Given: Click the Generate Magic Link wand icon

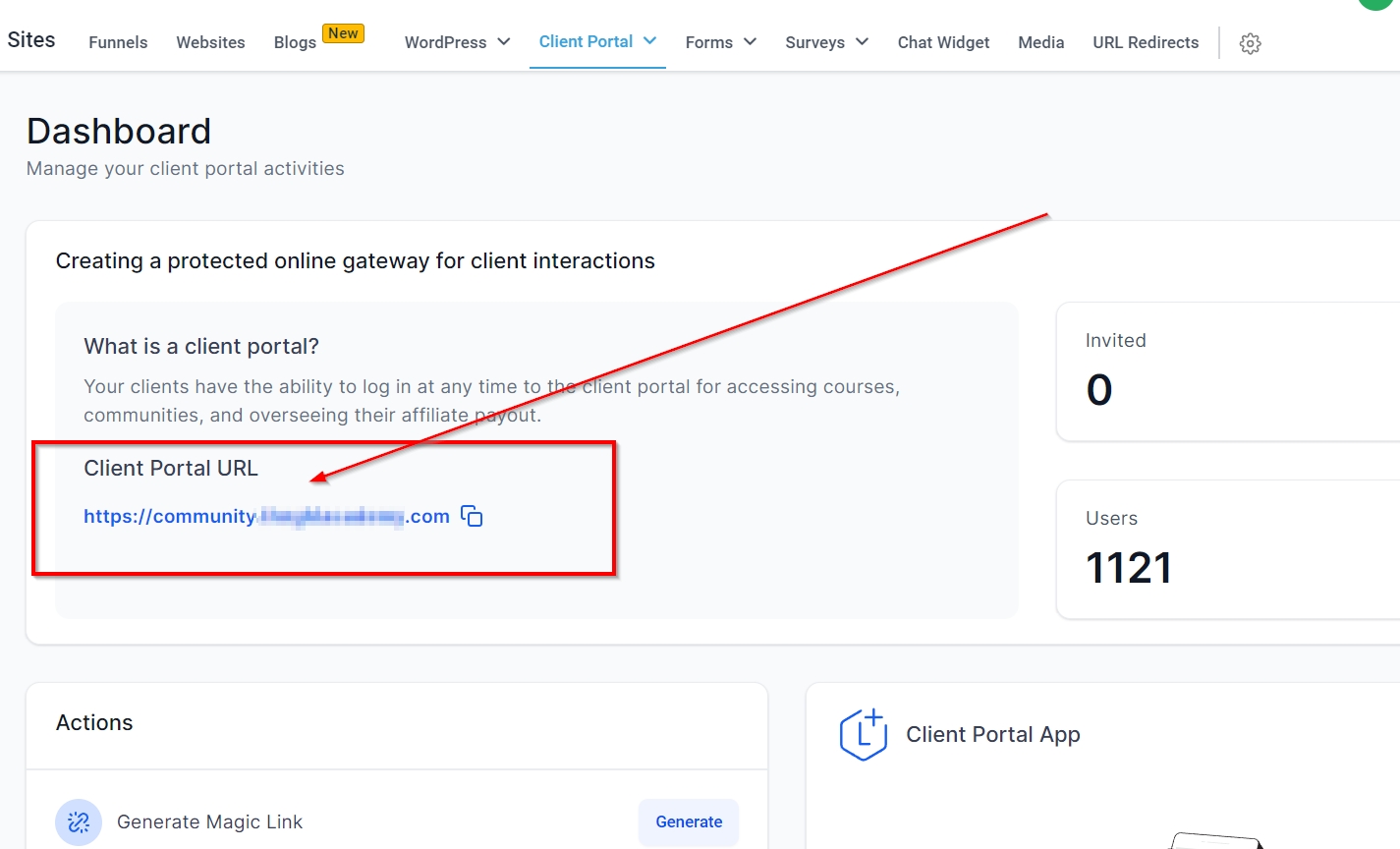Looking at the screenshot, I should (79, 822).
